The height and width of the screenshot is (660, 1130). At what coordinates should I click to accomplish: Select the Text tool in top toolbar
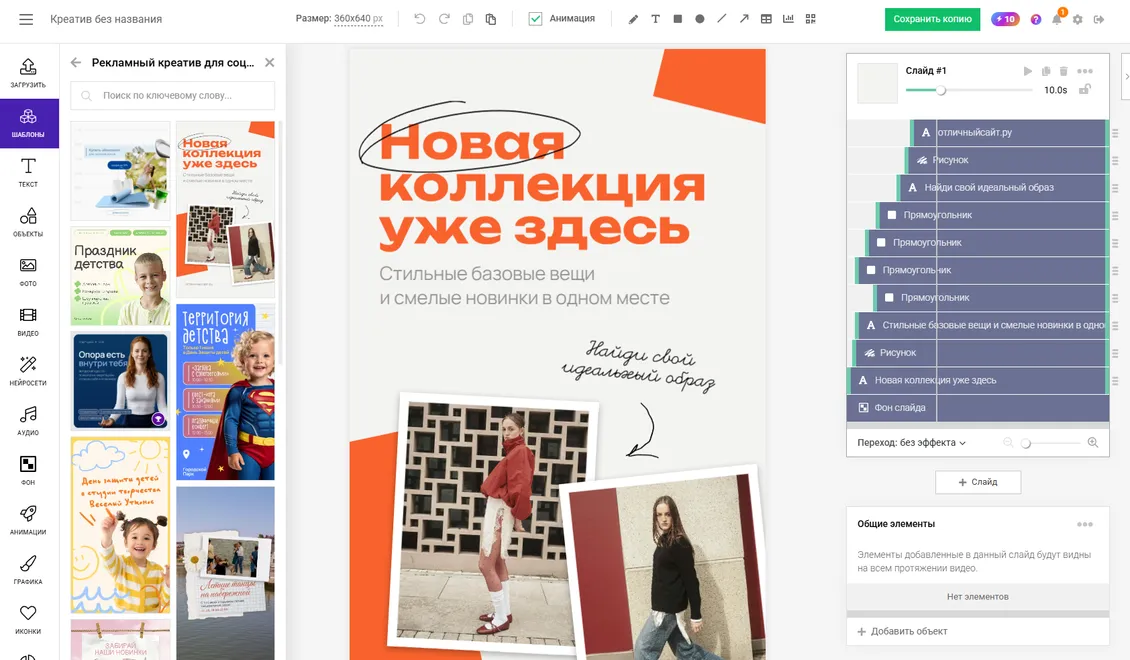tap(655, 19)
